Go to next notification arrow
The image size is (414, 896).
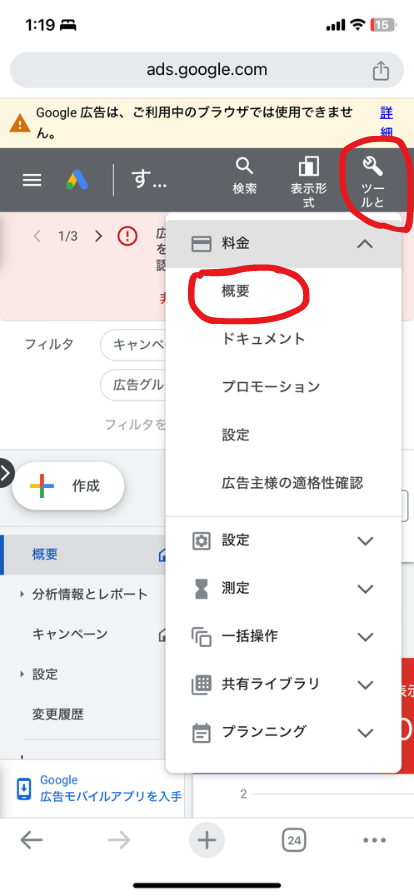pyautogui.click(x=98, y=237)
